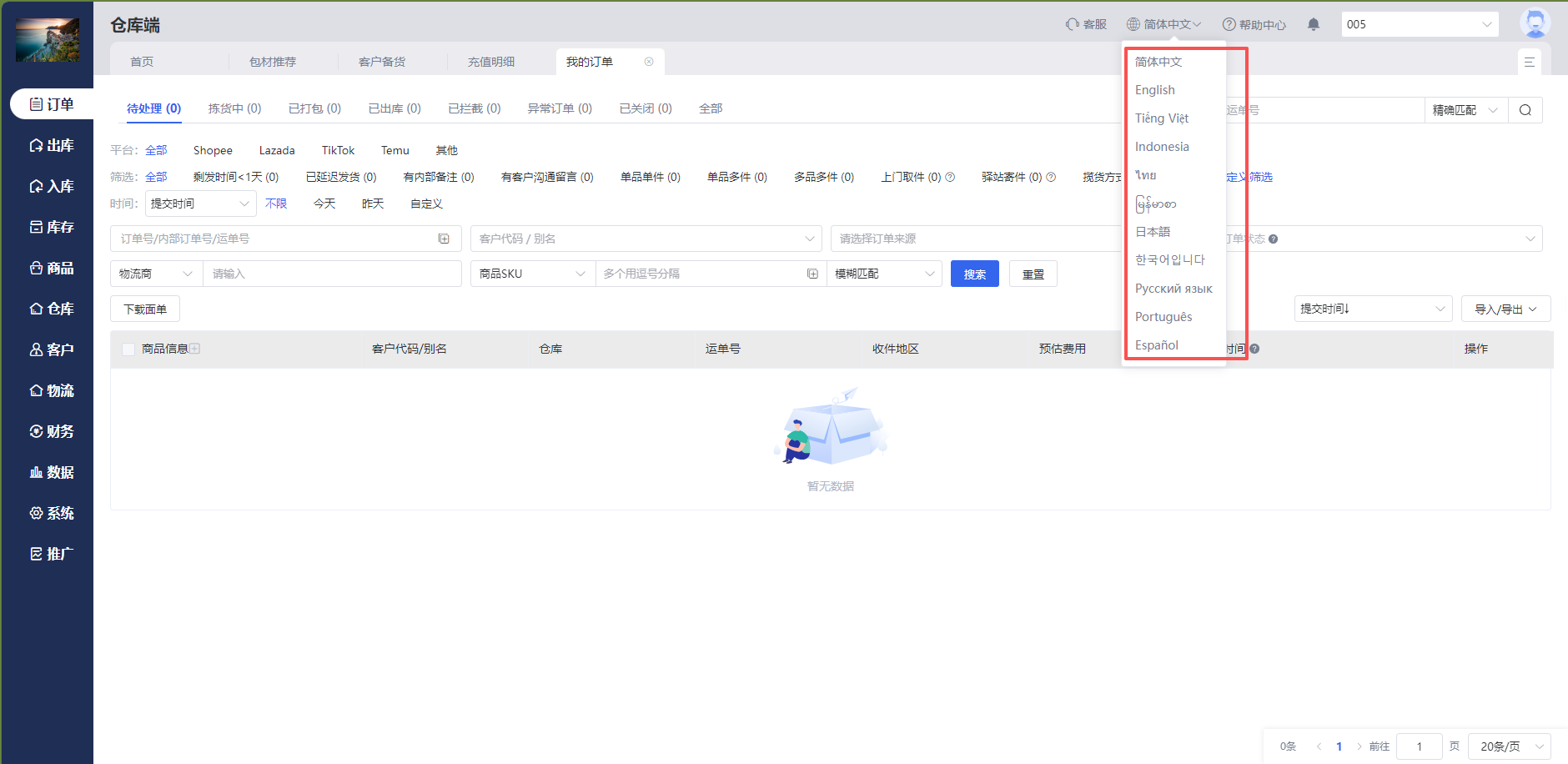Open the 提交时间 time type dropdown
This screenshot has height=764, width=1568.
[x=200, y=204]
